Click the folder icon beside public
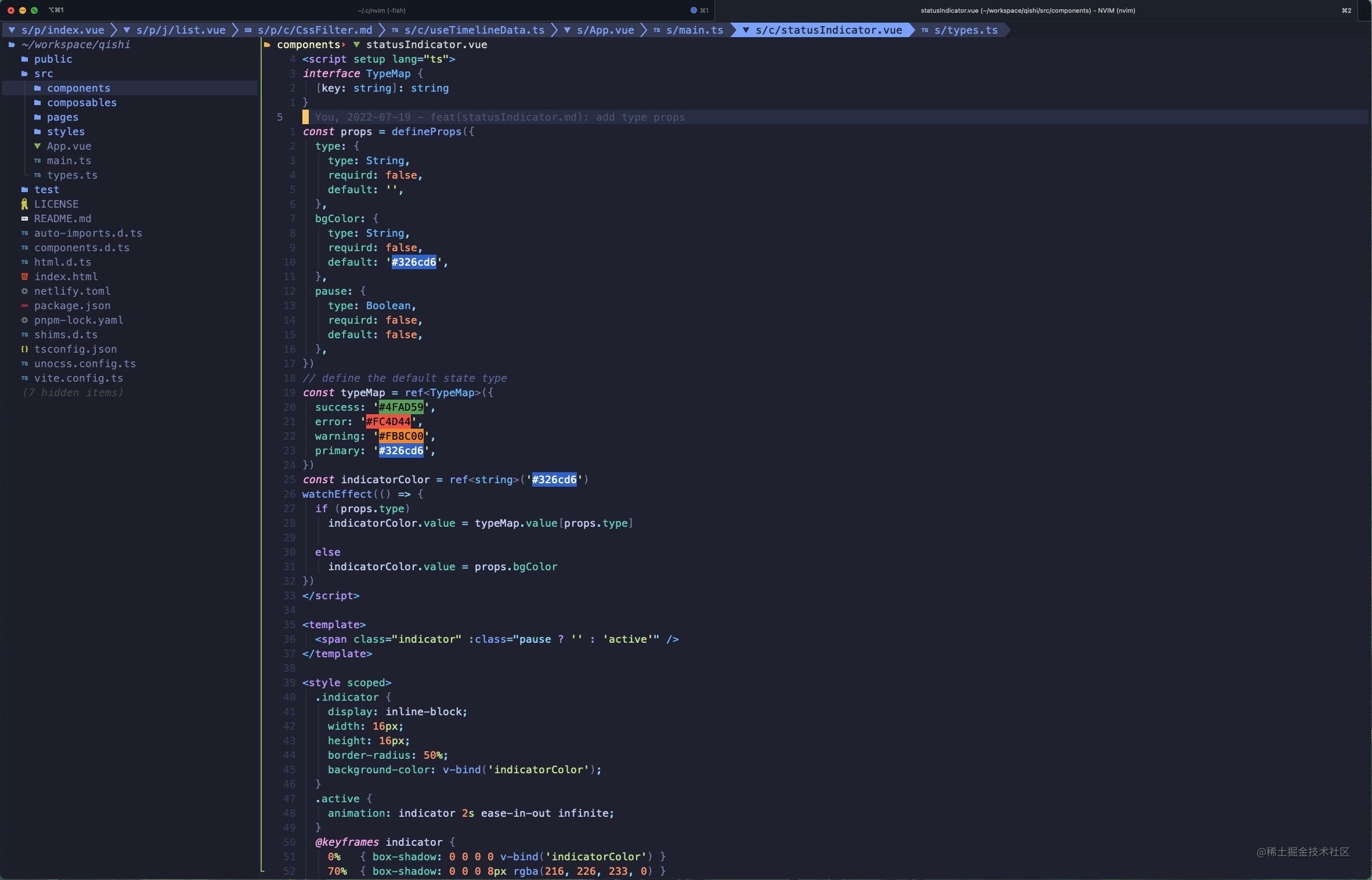 pos(24,59)
